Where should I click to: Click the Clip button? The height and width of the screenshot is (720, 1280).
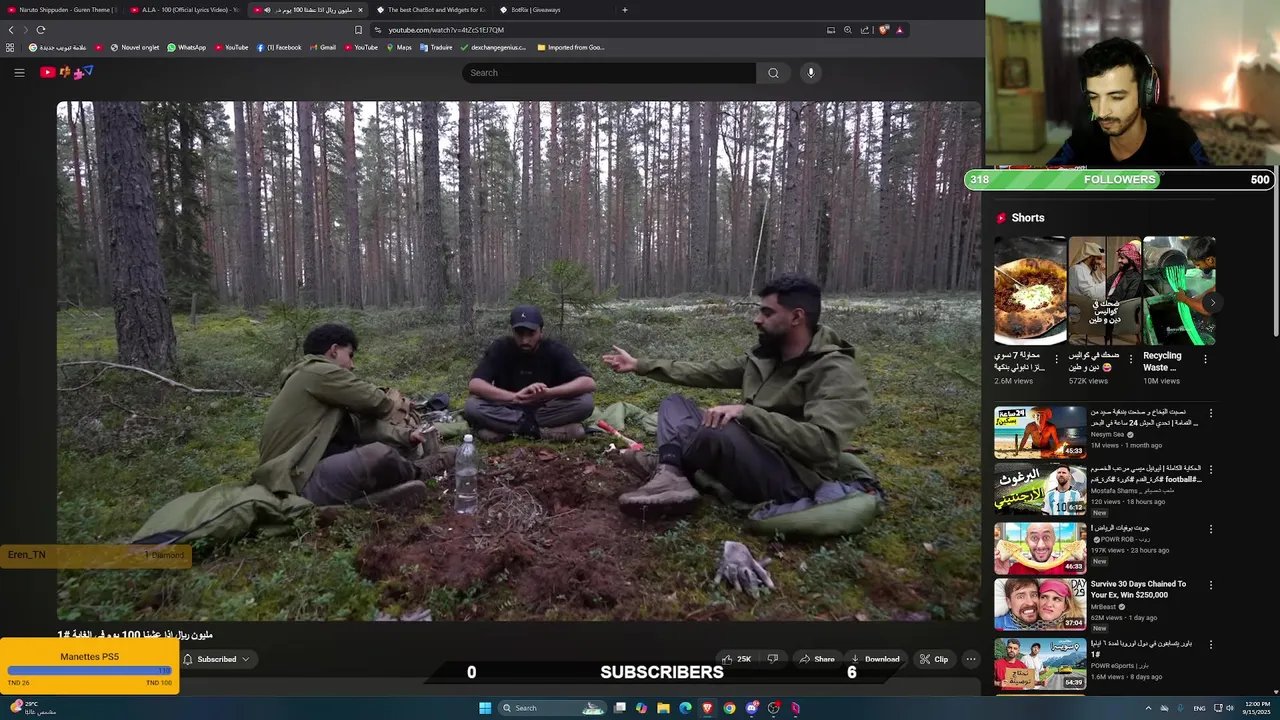click(x=933, y=659)
